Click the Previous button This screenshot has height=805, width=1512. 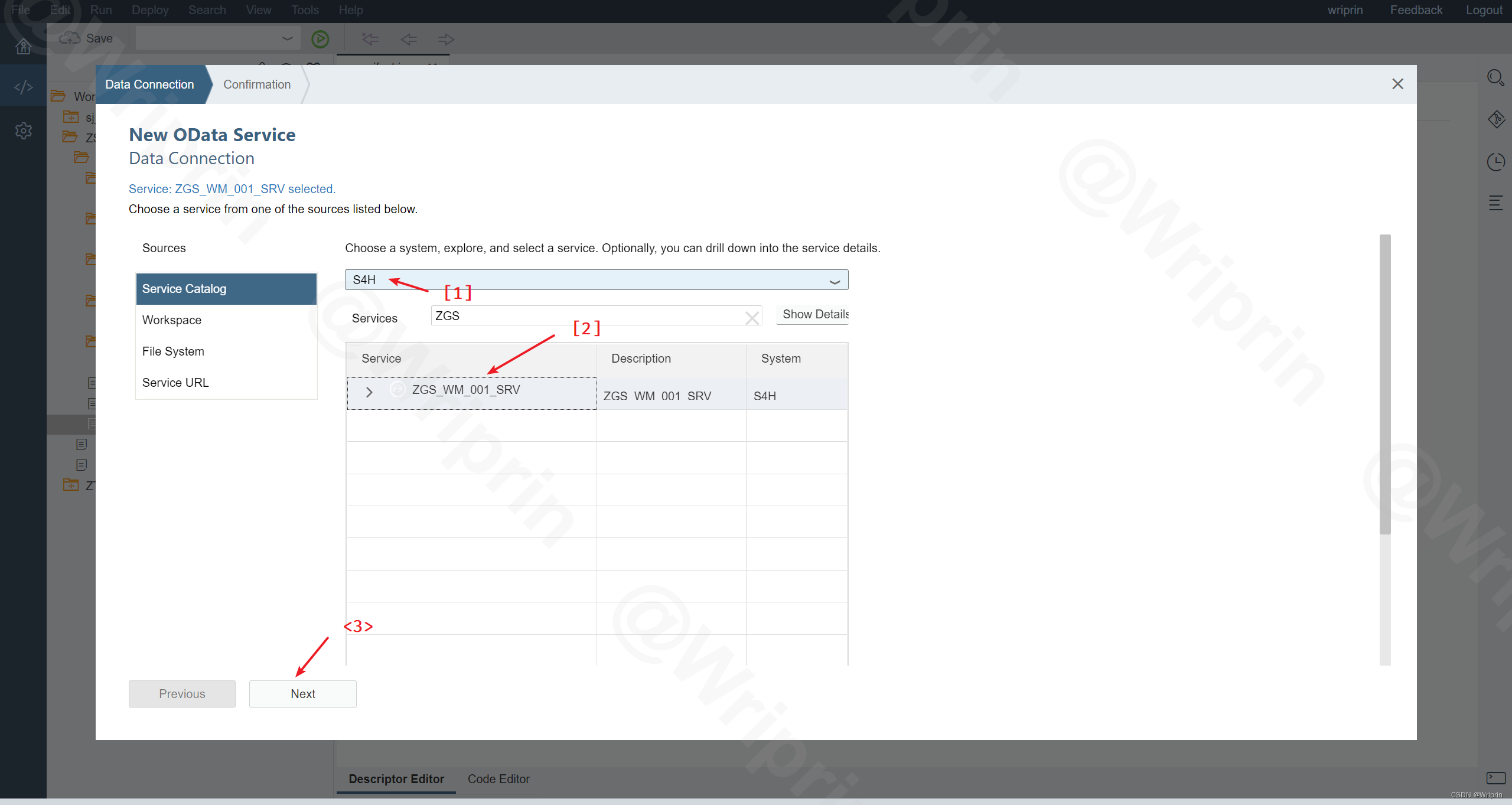click(x=182, y=694)
